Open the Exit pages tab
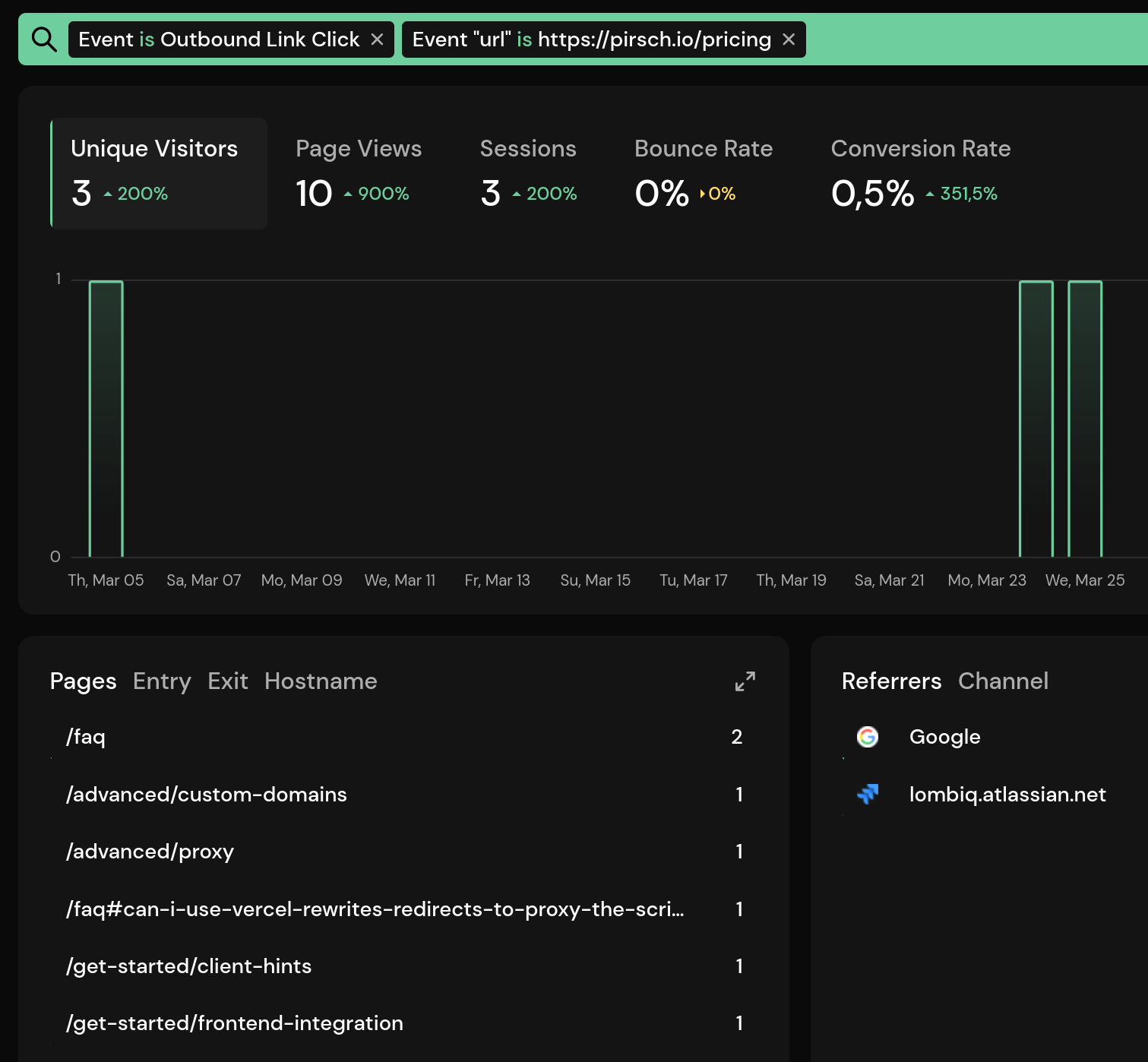Viewport: 1148px width, 1062px height. 228,681
